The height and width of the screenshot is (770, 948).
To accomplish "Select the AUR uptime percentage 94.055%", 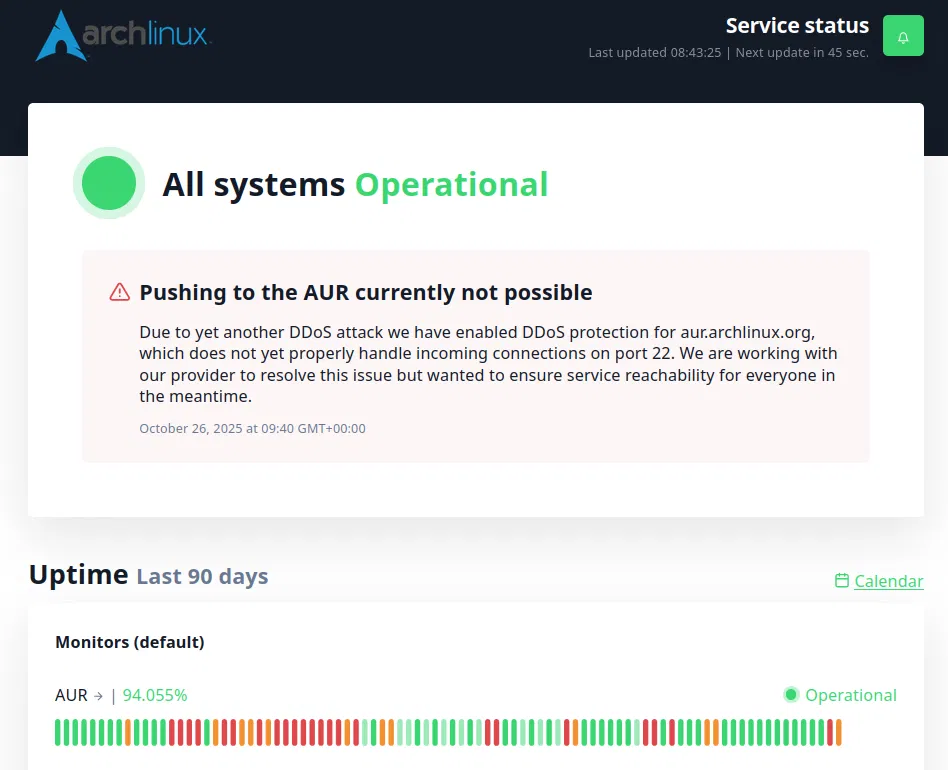I will point(155,695).
